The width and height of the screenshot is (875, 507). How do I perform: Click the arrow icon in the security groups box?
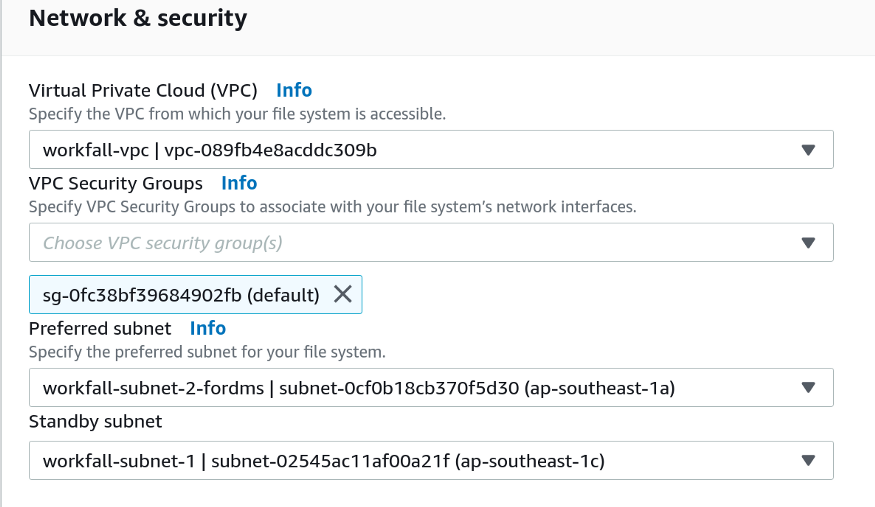(809, 243)
